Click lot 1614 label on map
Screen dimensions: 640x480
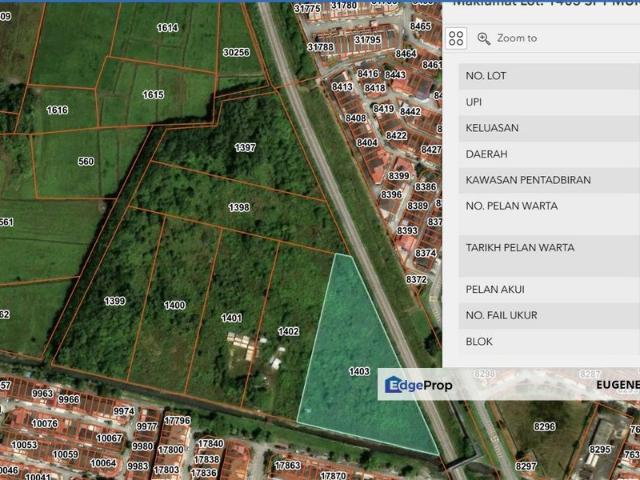tap(167, 27)
